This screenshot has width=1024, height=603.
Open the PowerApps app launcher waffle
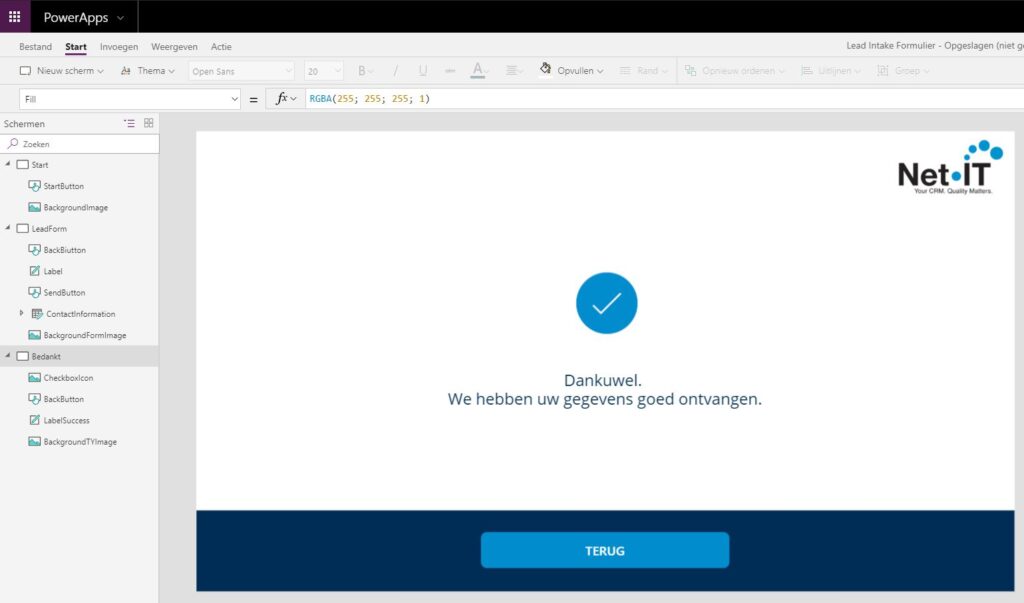[15, 17]
